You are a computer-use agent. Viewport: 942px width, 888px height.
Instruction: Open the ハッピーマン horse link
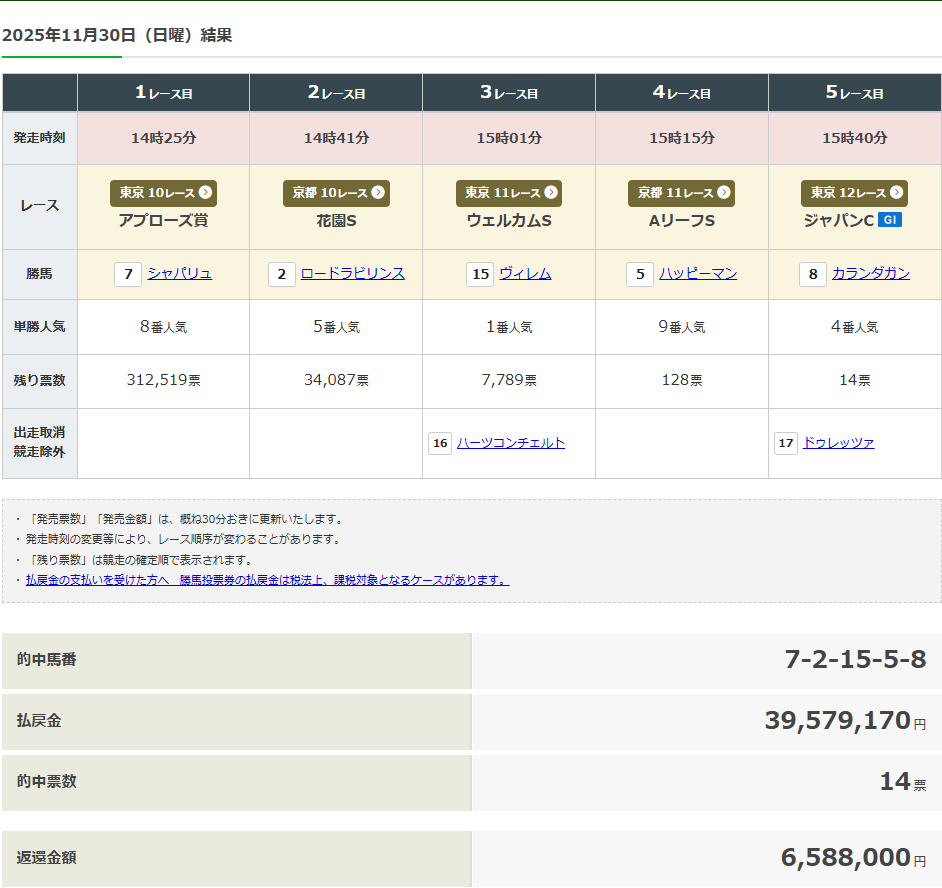coord(698,273)
